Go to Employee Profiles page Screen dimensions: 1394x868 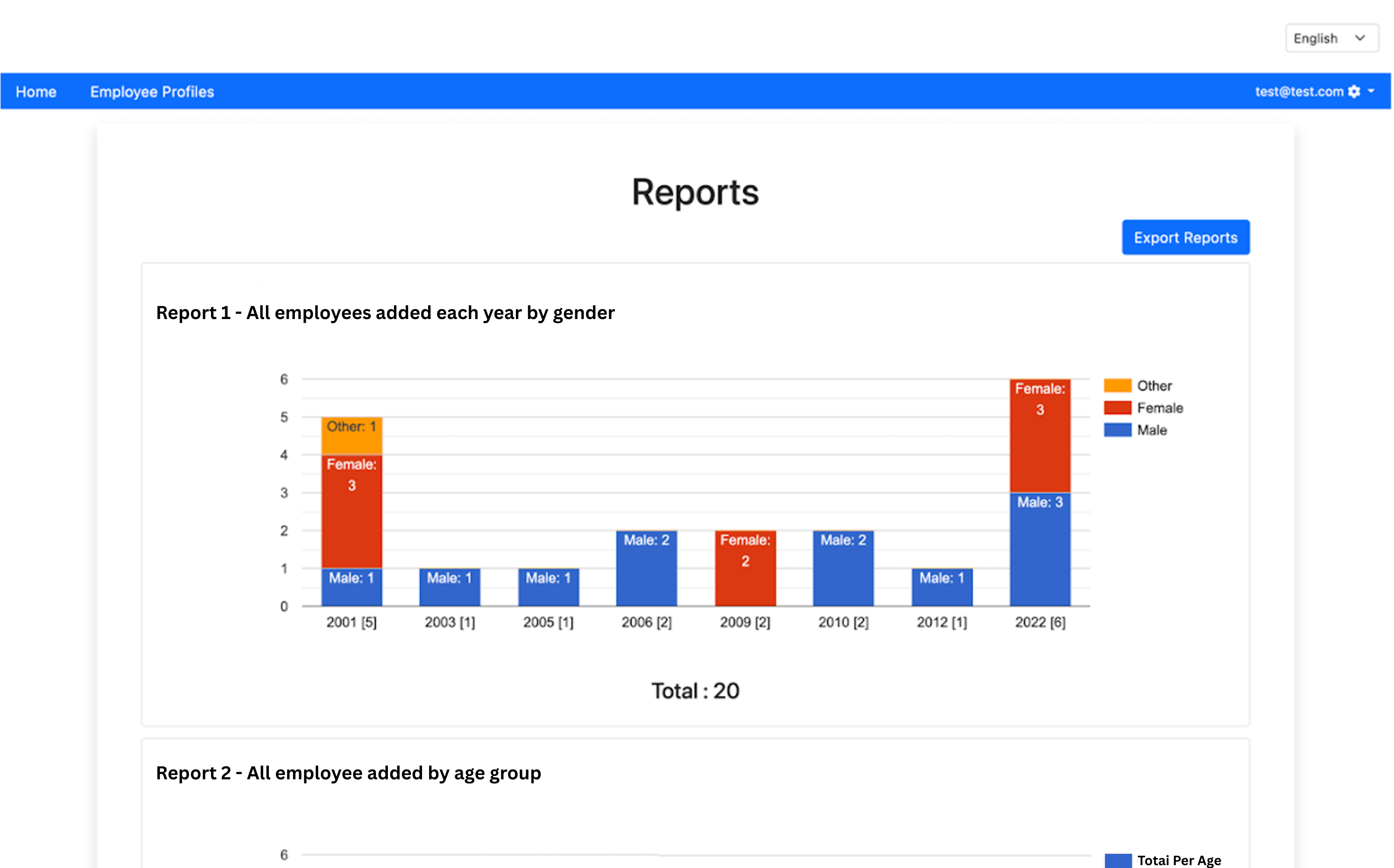coord(152,91)
